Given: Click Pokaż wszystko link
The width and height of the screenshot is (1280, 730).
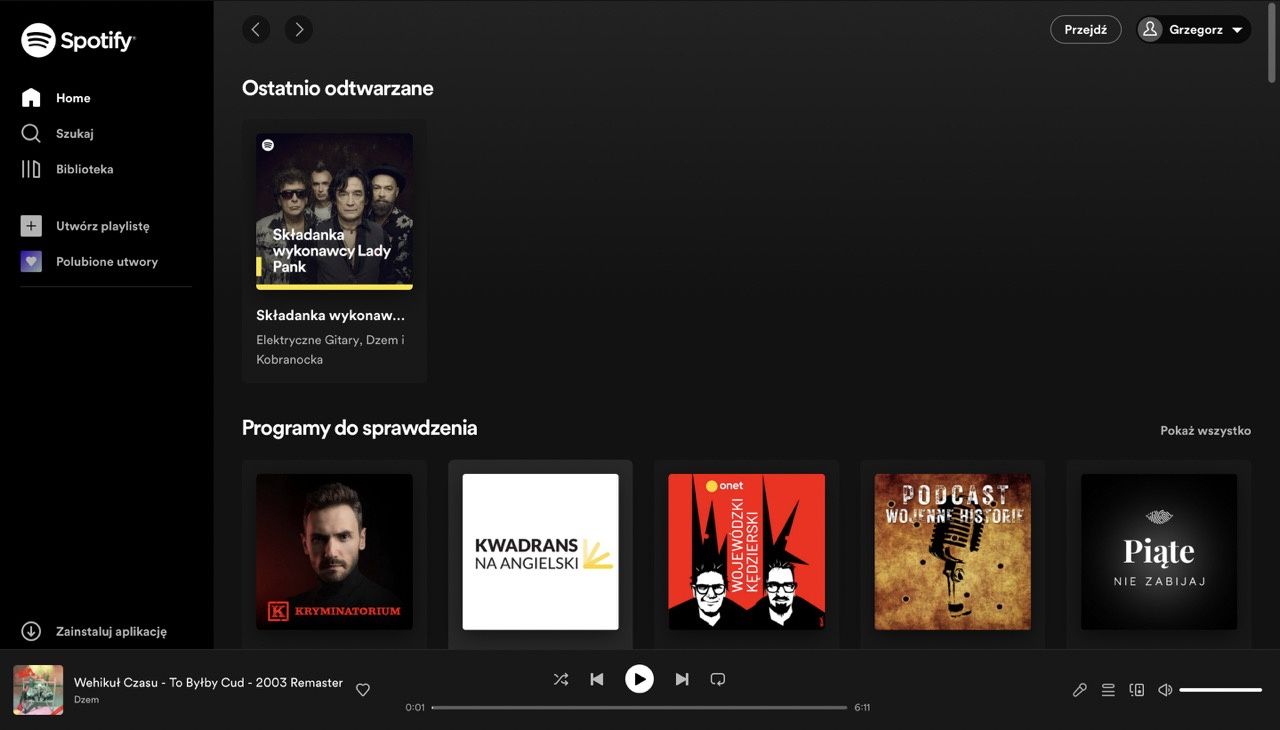Looking at the screenshot, I should (1206, 431).
